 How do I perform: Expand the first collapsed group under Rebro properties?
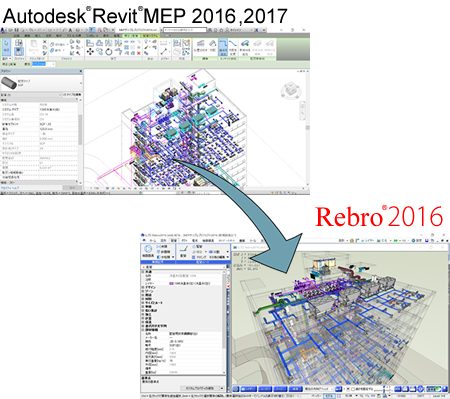click(143, 287)
